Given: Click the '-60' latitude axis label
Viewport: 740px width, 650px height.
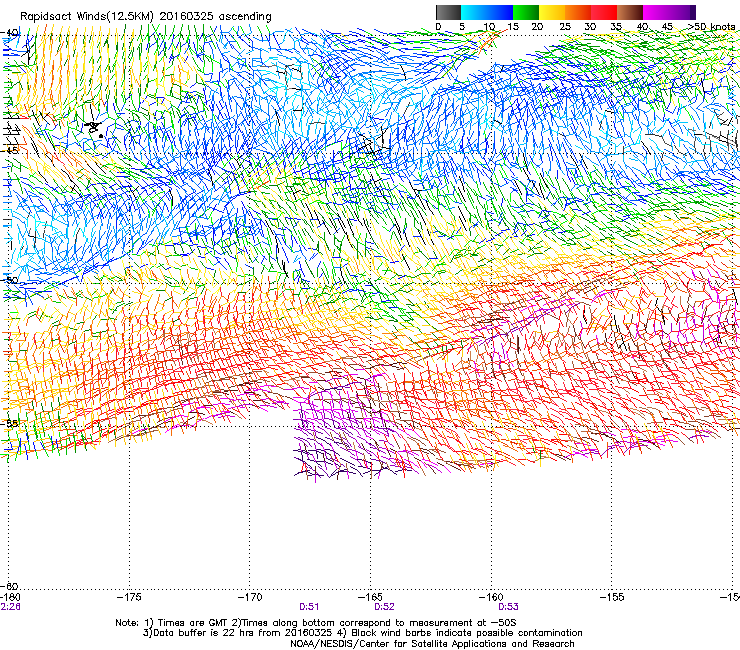Looking at the screenshot, I should [10, 586].
